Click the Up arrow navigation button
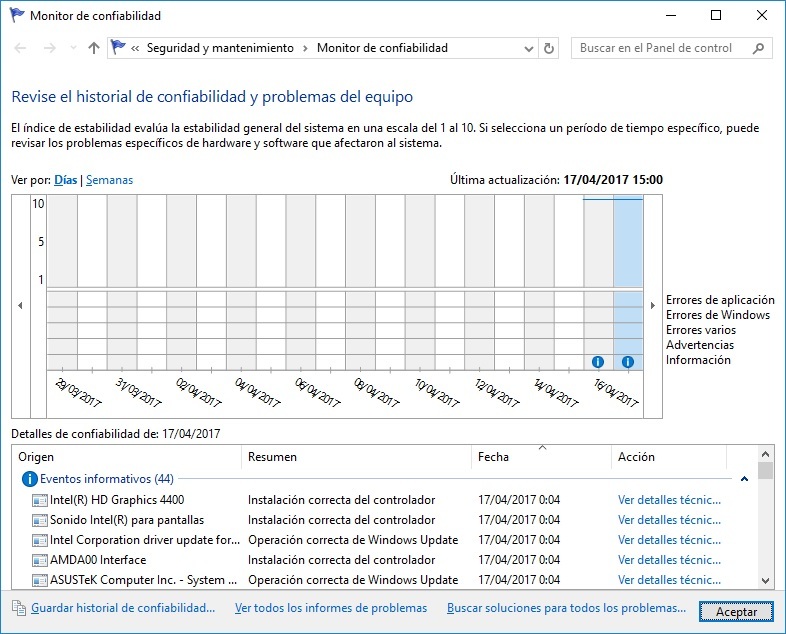The height and width of the screenshot is (634, 786). click(94, 48)
